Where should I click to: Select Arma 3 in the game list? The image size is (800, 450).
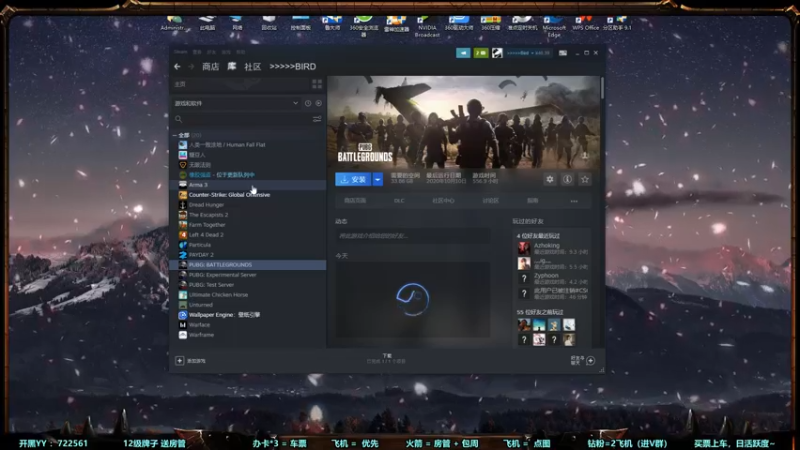pyautogui.click(x=248, y=185)
